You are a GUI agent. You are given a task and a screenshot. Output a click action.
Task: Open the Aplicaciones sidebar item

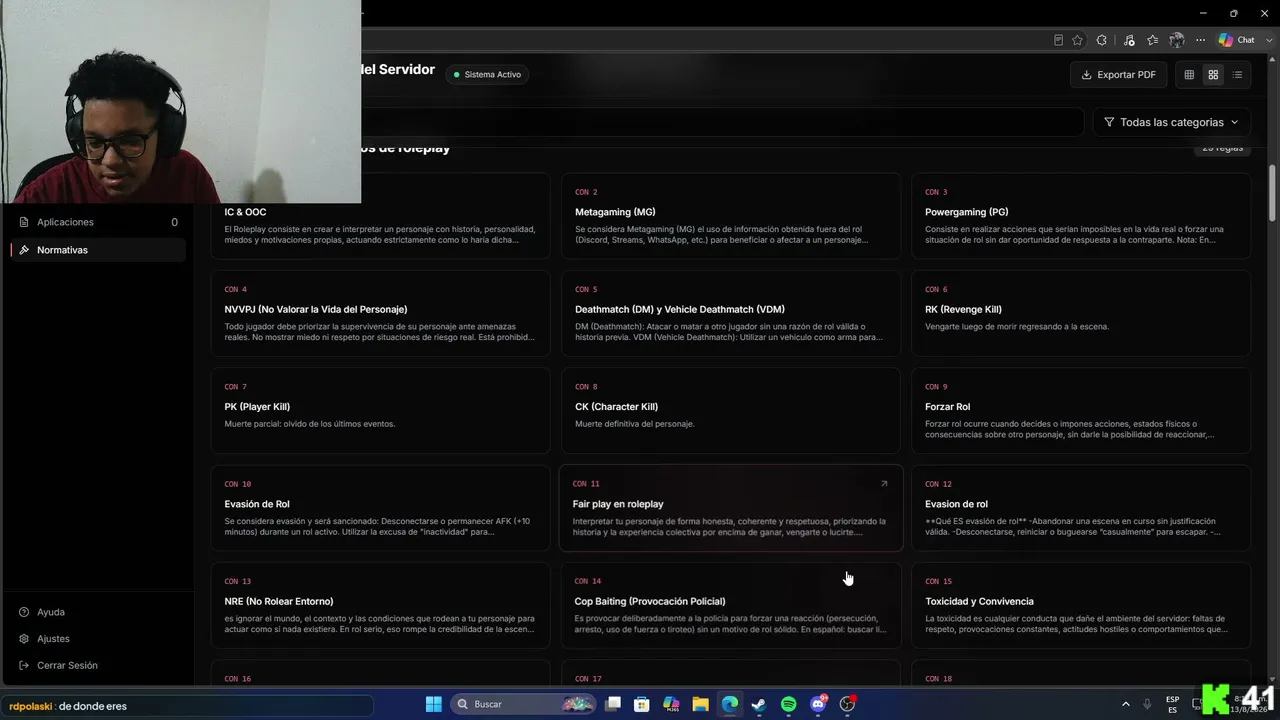[x=97, y=222]
